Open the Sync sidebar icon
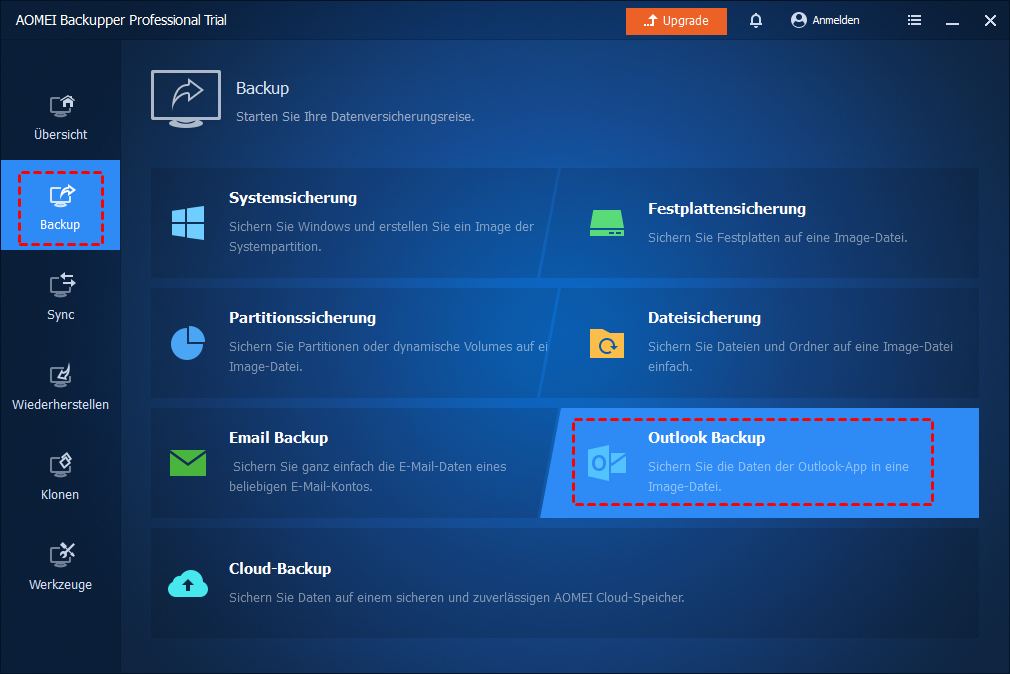This screenshot has width=1010, height=674. [x=62, y=285]
